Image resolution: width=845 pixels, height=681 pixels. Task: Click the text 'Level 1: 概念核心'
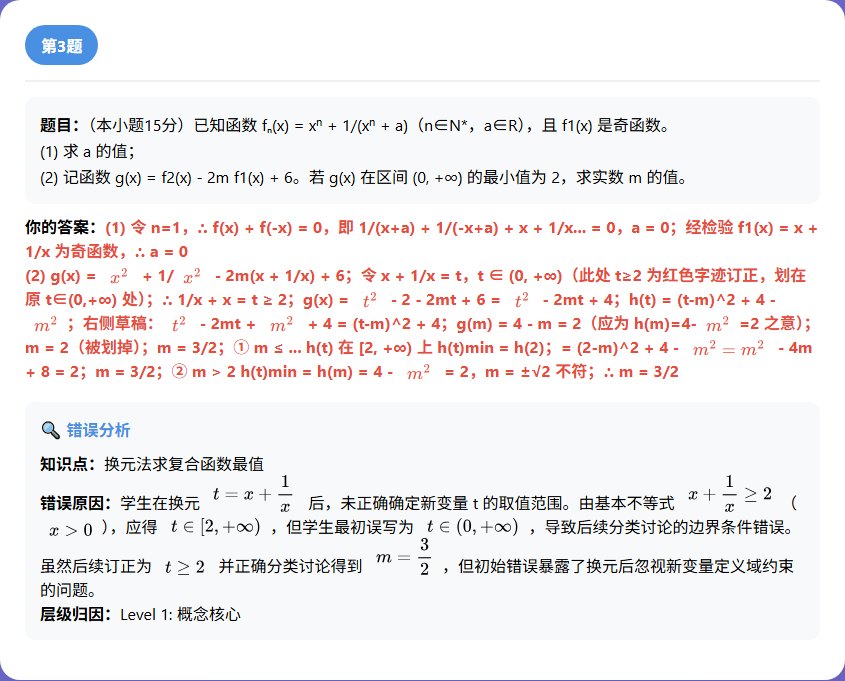point(181,614)
